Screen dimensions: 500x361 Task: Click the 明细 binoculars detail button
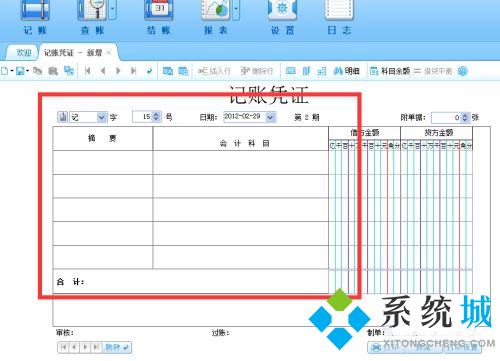point(346,71)
